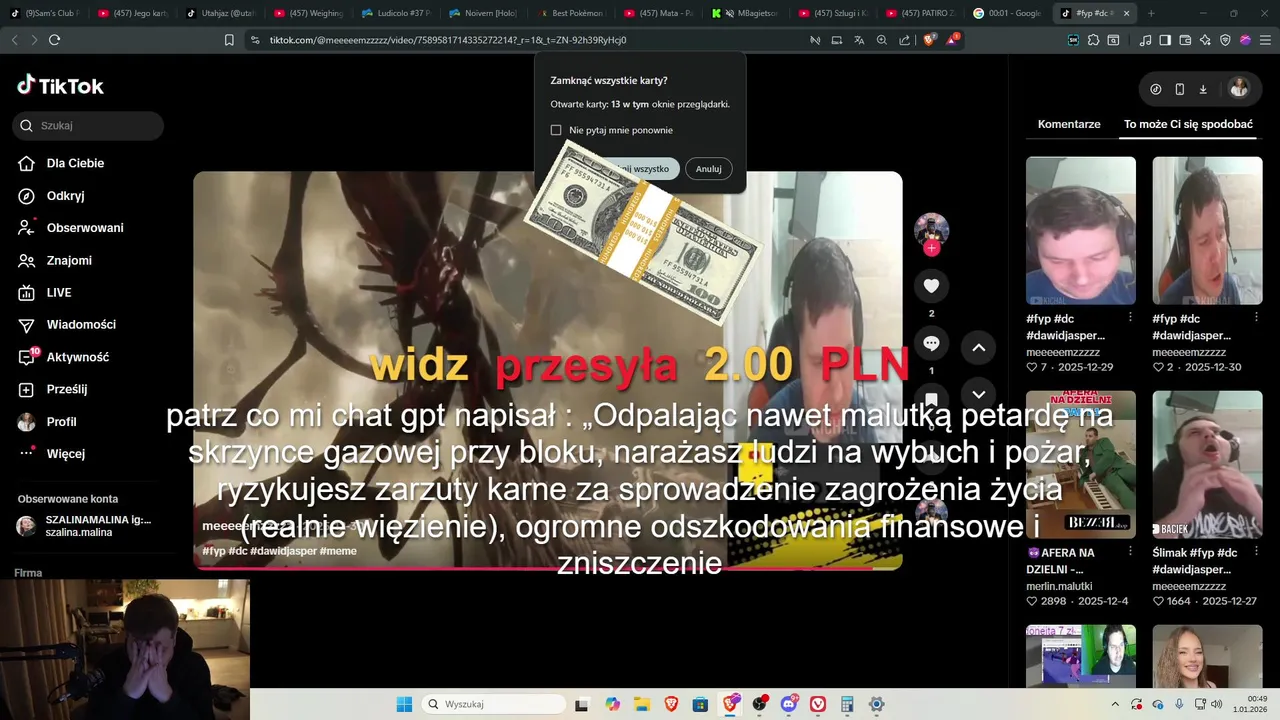Click translate page icon in address bar
This screenshot has height=720, width=1280.
point(859,40)
